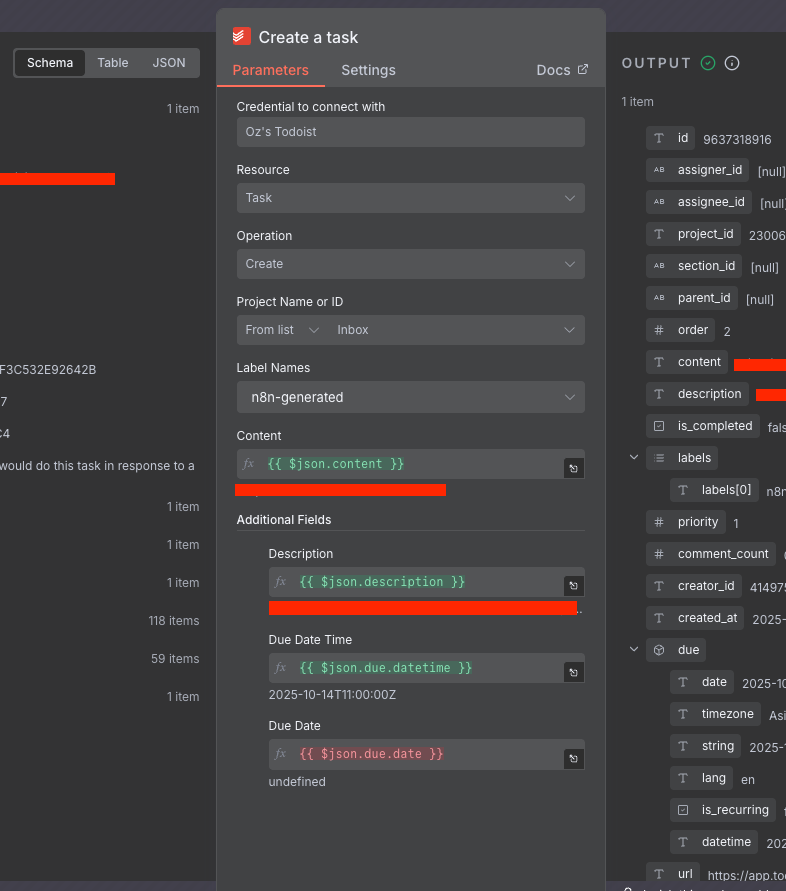
Task: Open expression editor for Due Date field
Action: 573,757
